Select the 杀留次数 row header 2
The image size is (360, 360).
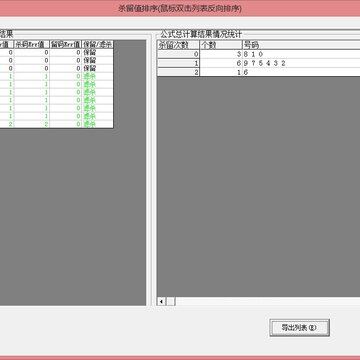click(x=178, y=72)
